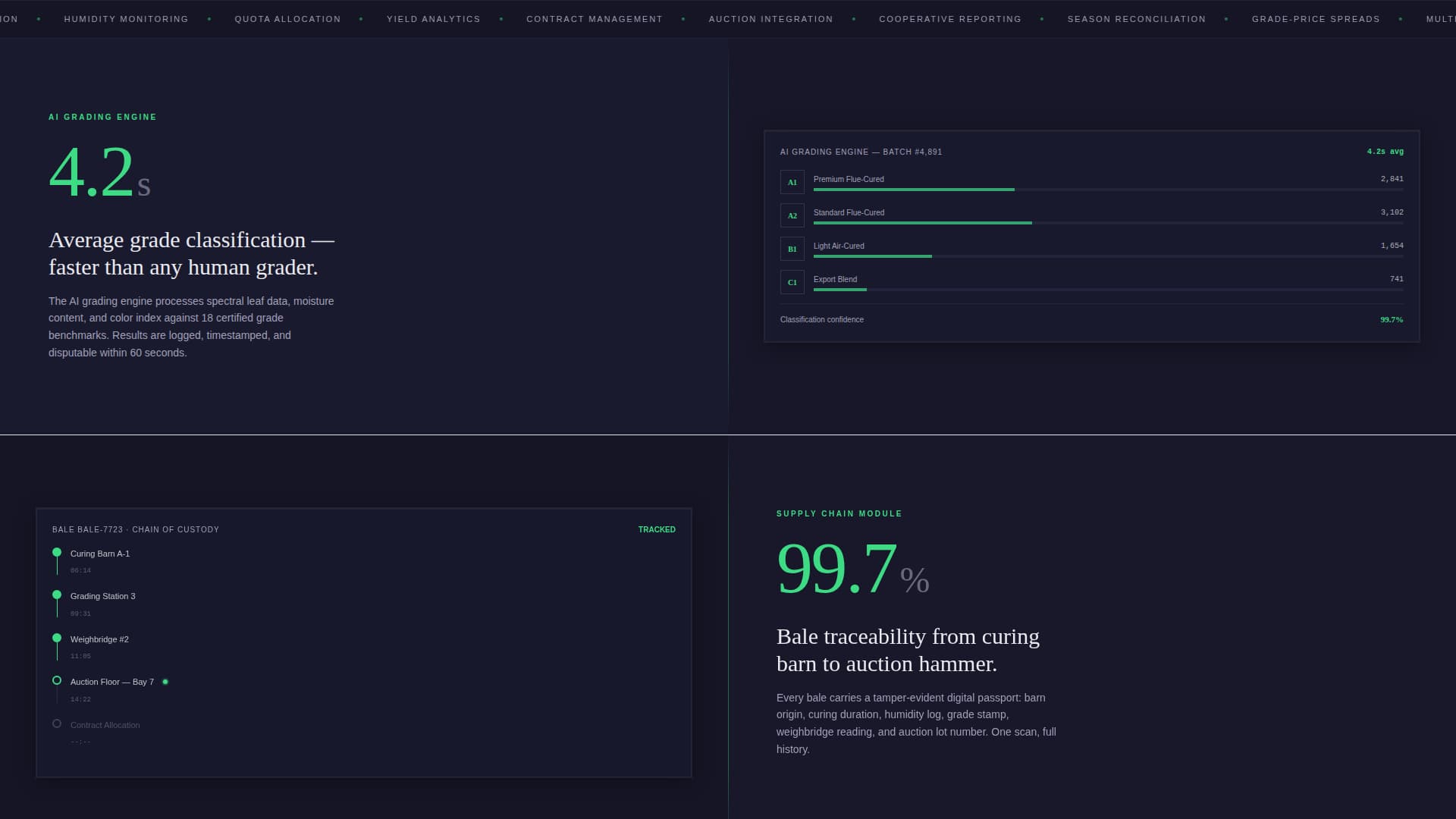Click the Grading Station 3 step label
Image resolution: width=1456 pixels, height=819 pixels.
tap(103, 596)
